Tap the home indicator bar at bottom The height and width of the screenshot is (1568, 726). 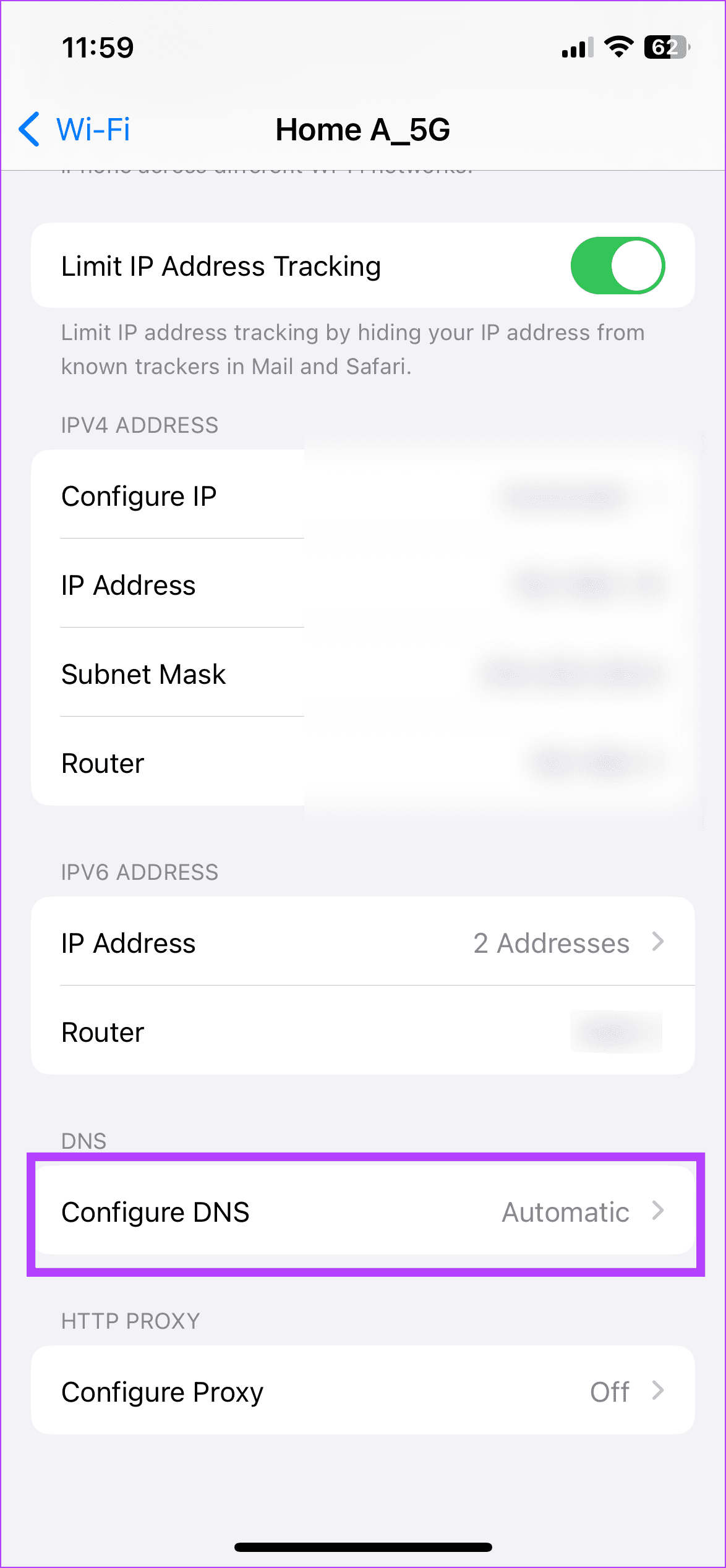[x=362, y=1545]
